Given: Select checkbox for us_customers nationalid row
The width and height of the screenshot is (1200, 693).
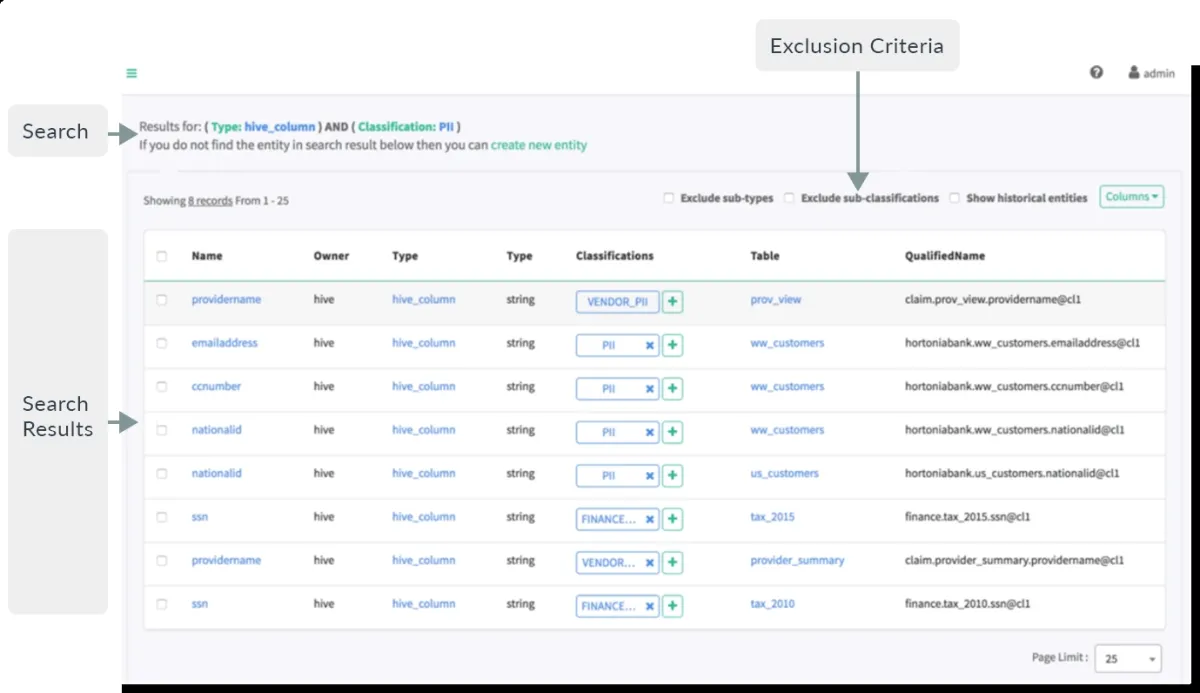Looking at the screenshot, I should [x=161, y=473].
